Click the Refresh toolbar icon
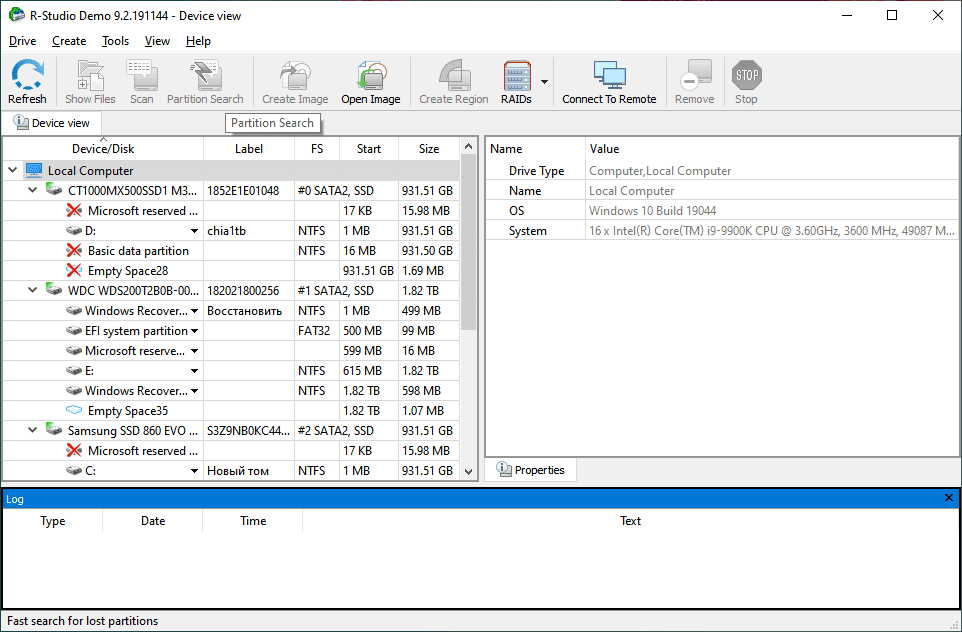962x632 pixels. (27, 75)
